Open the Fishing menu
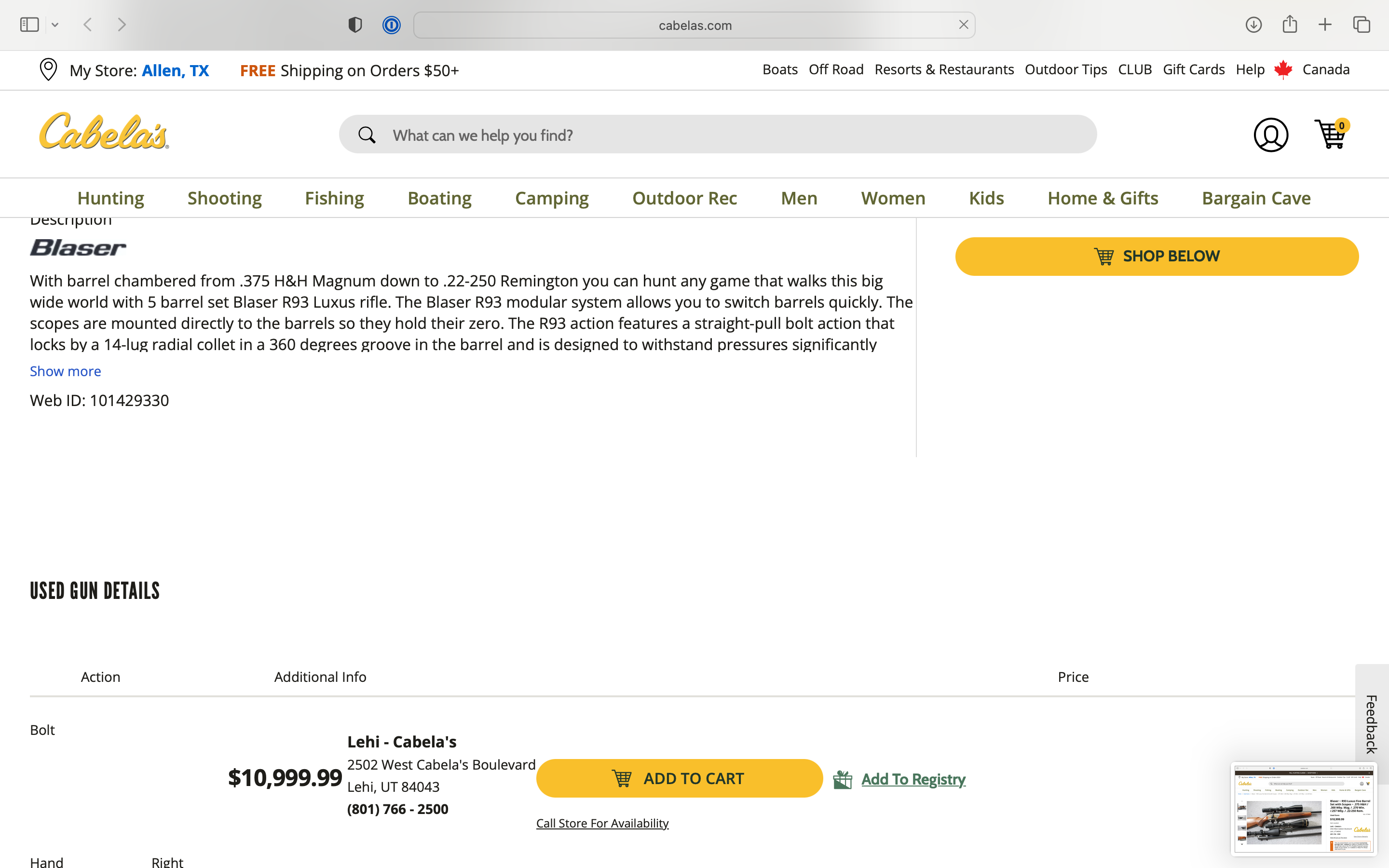Screen dimensions: 1389x868 (334, 198)
